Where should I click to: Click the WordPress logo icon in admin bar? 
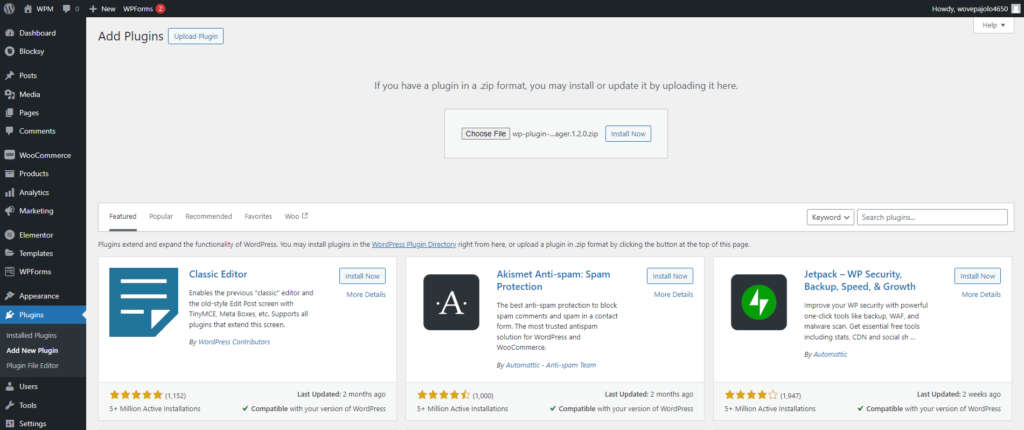[8, 9]
